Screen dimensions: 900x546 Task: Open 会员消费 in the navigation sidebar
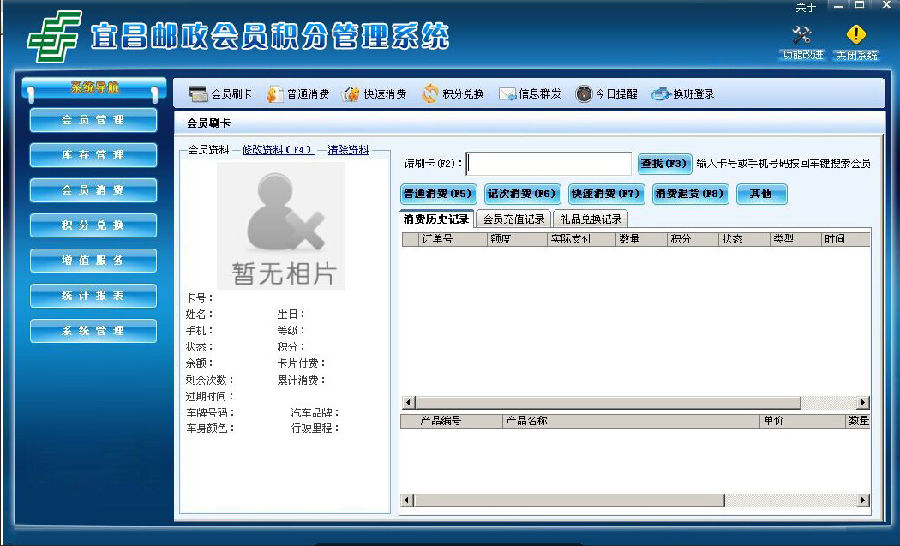(94, 191)
